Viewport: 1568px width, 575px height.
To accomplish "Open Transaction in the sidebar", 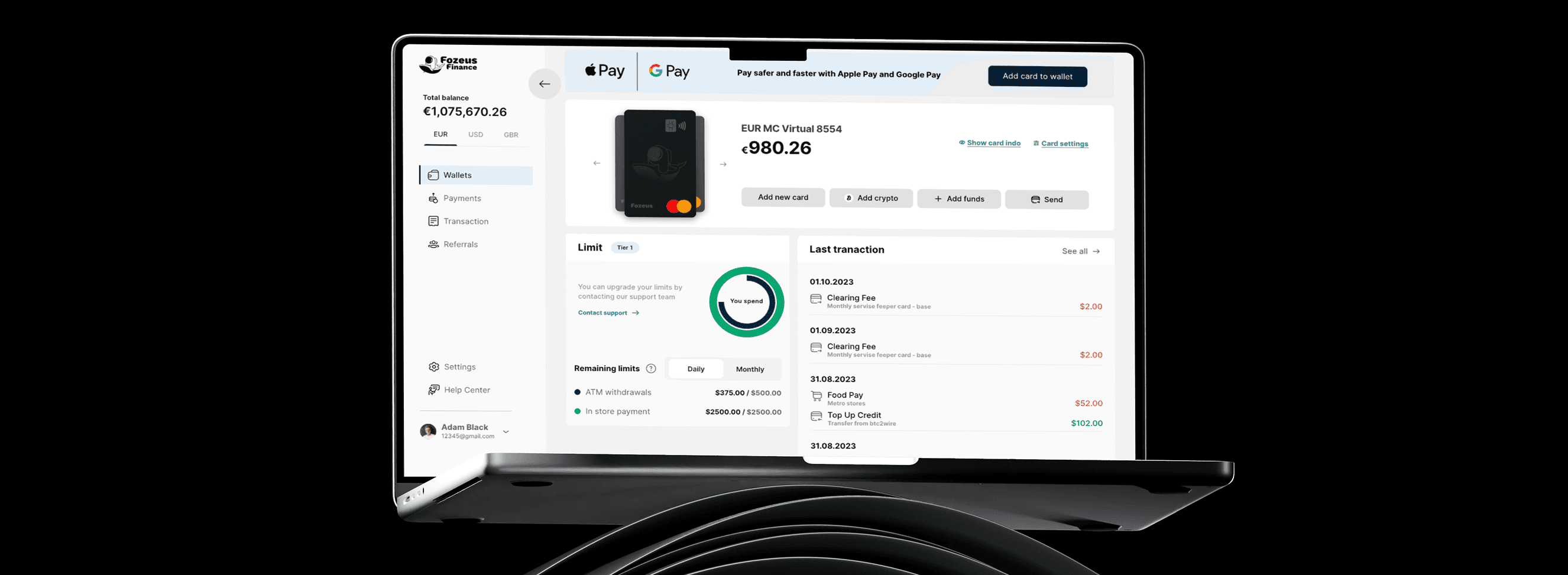I will tap(458, 222).
